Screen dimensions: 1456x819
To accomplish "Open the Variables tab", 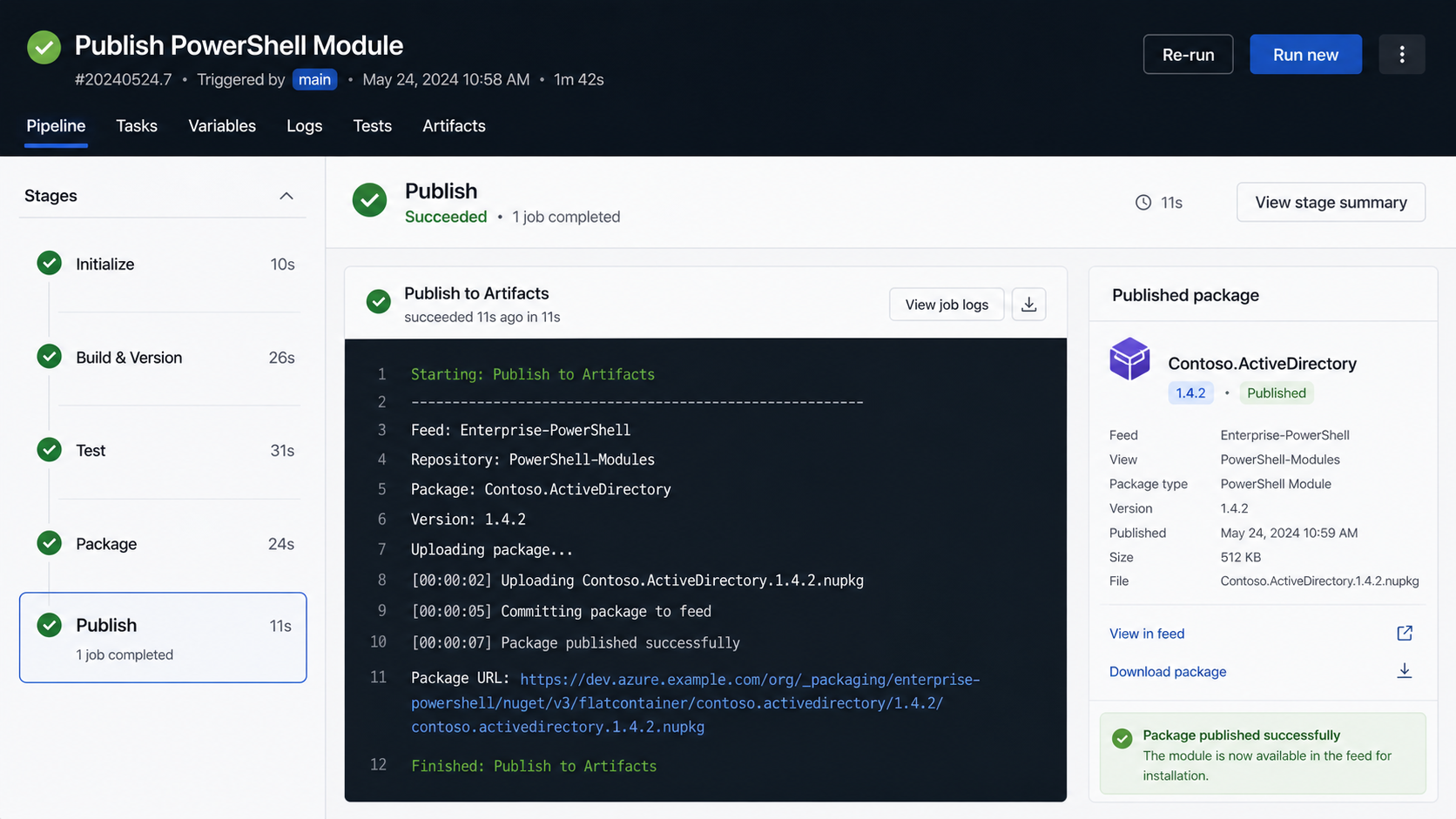I will [x=222, y=126].
